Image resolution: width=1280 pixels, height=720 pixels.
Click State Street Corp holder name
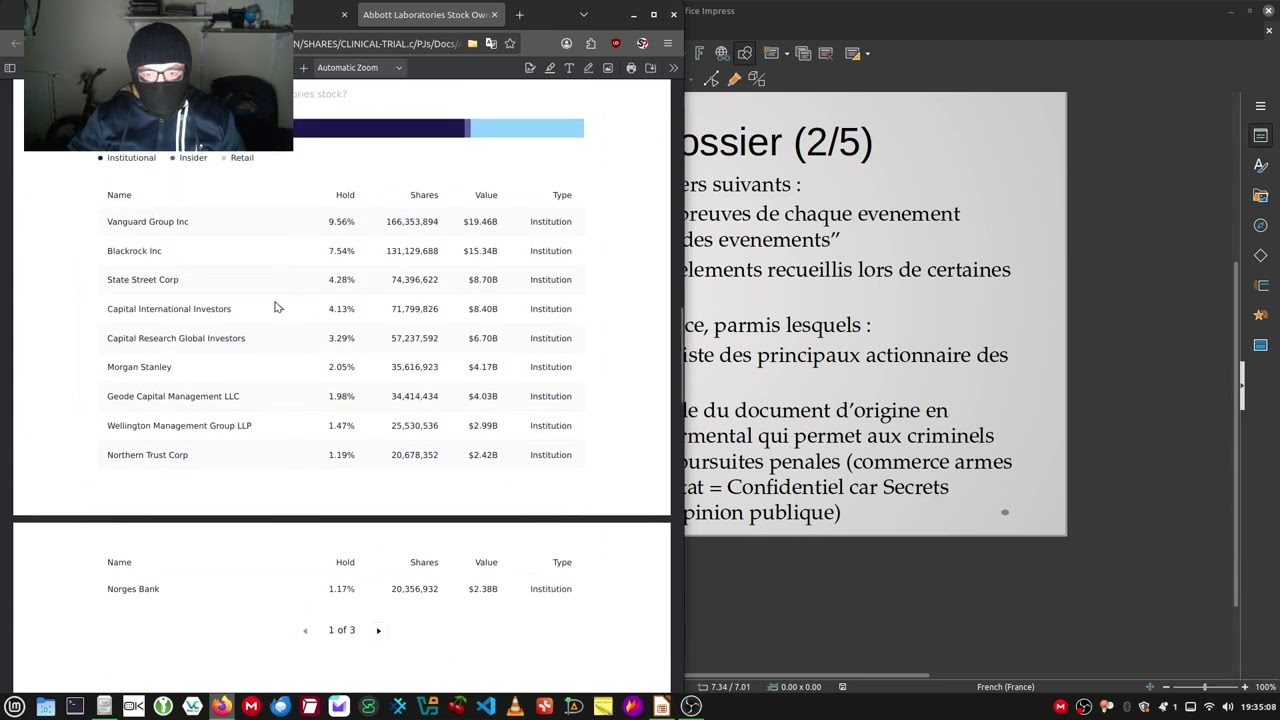coord(142,280)
